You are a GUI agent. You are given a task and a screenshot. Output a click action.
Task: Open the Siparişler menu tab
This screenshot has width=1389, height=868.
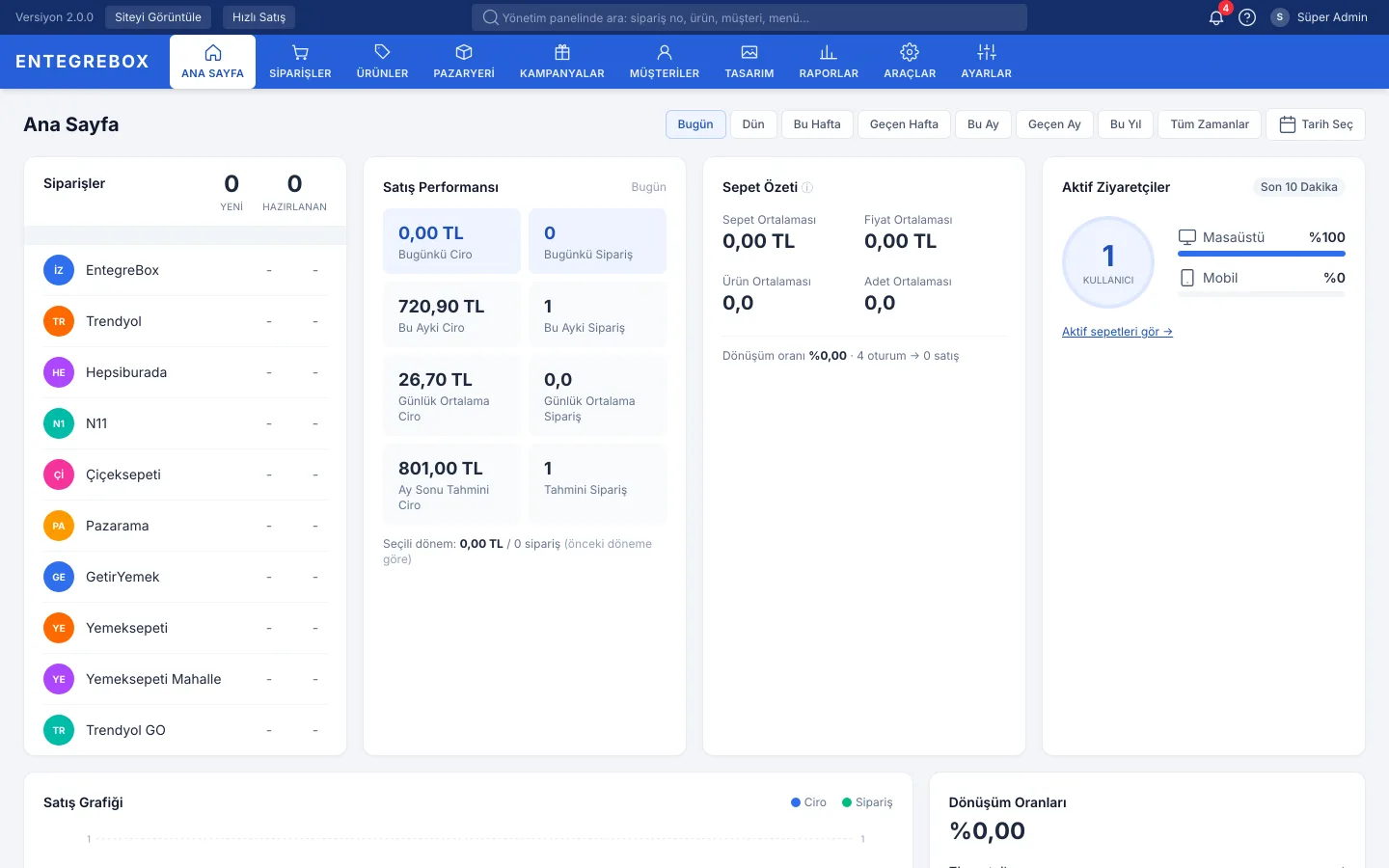tap(300, 62)
